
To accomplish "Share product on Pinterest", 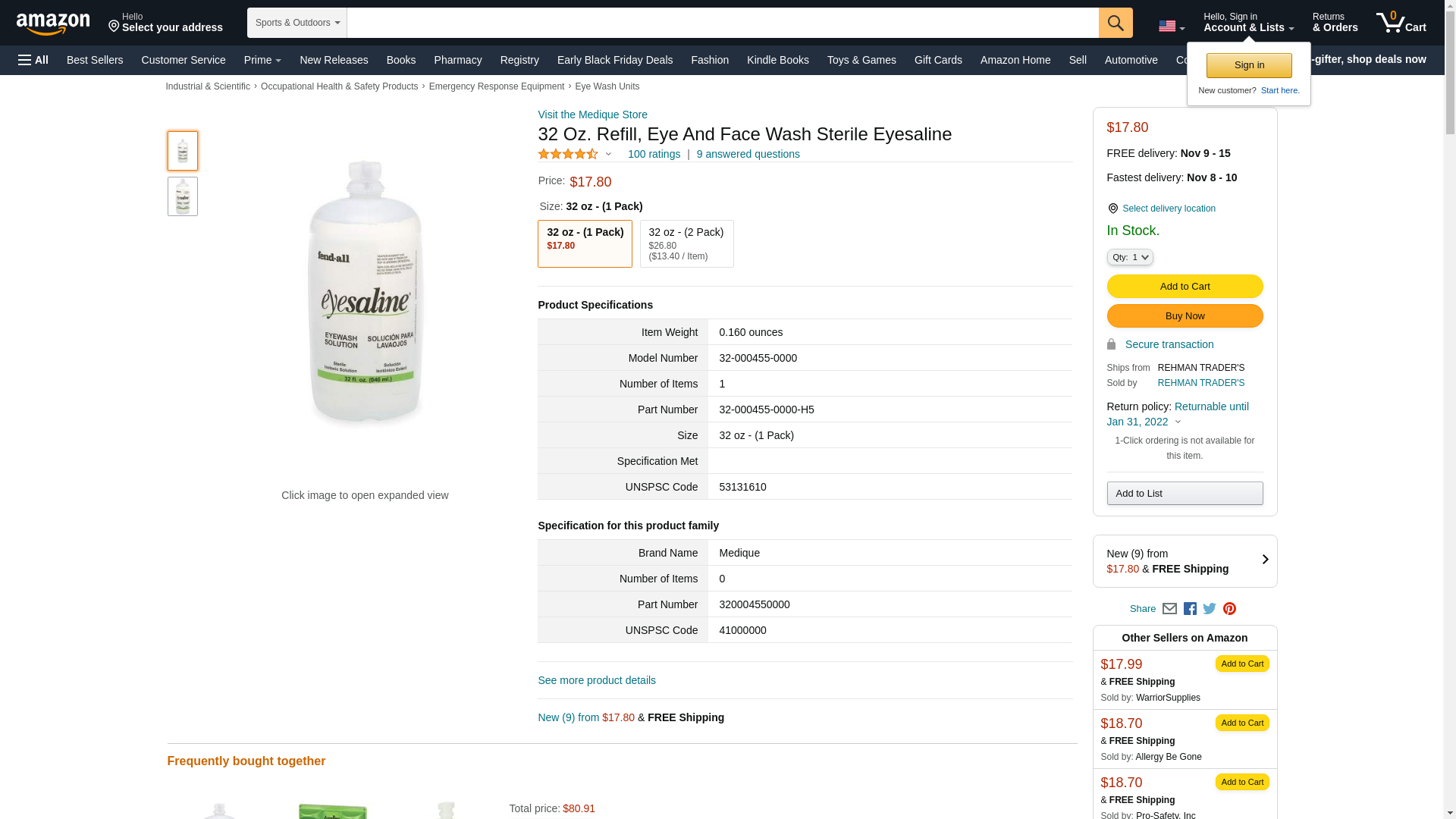I will [1229, 609].
